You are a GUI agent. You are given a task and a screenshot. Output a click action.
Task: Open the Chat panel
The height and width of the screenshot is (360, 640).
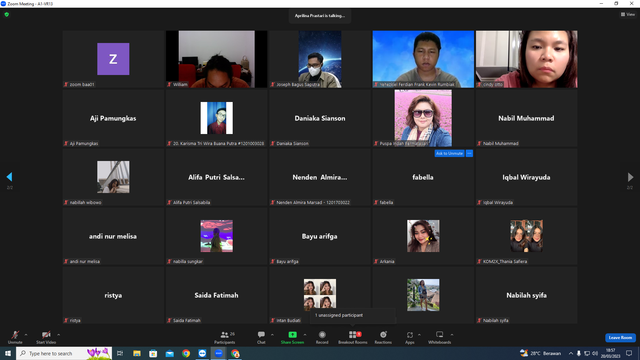(x=261, y=337)
